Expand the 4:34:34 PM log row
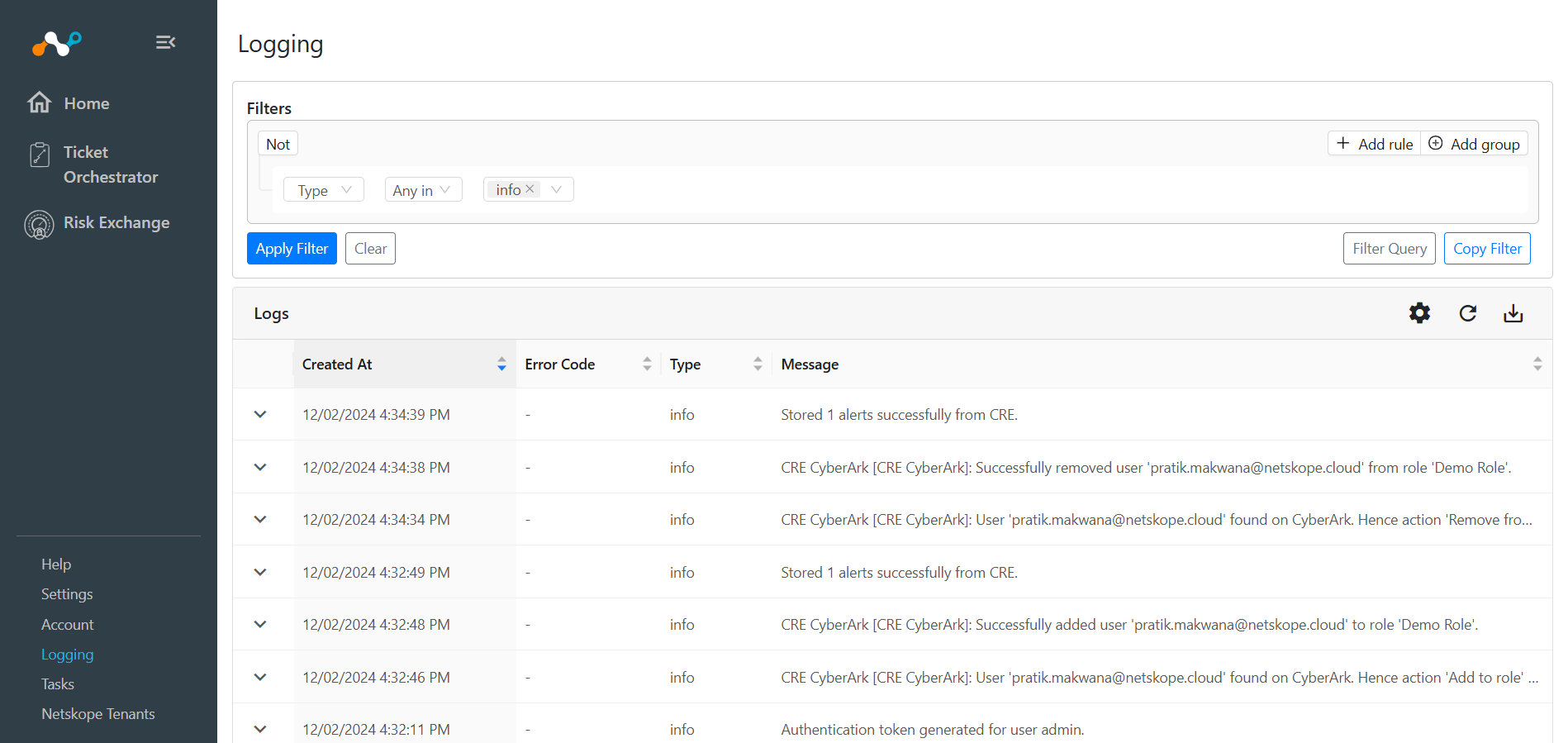The width and height of the screenshot is (1568, 743). tap(260, 519)
